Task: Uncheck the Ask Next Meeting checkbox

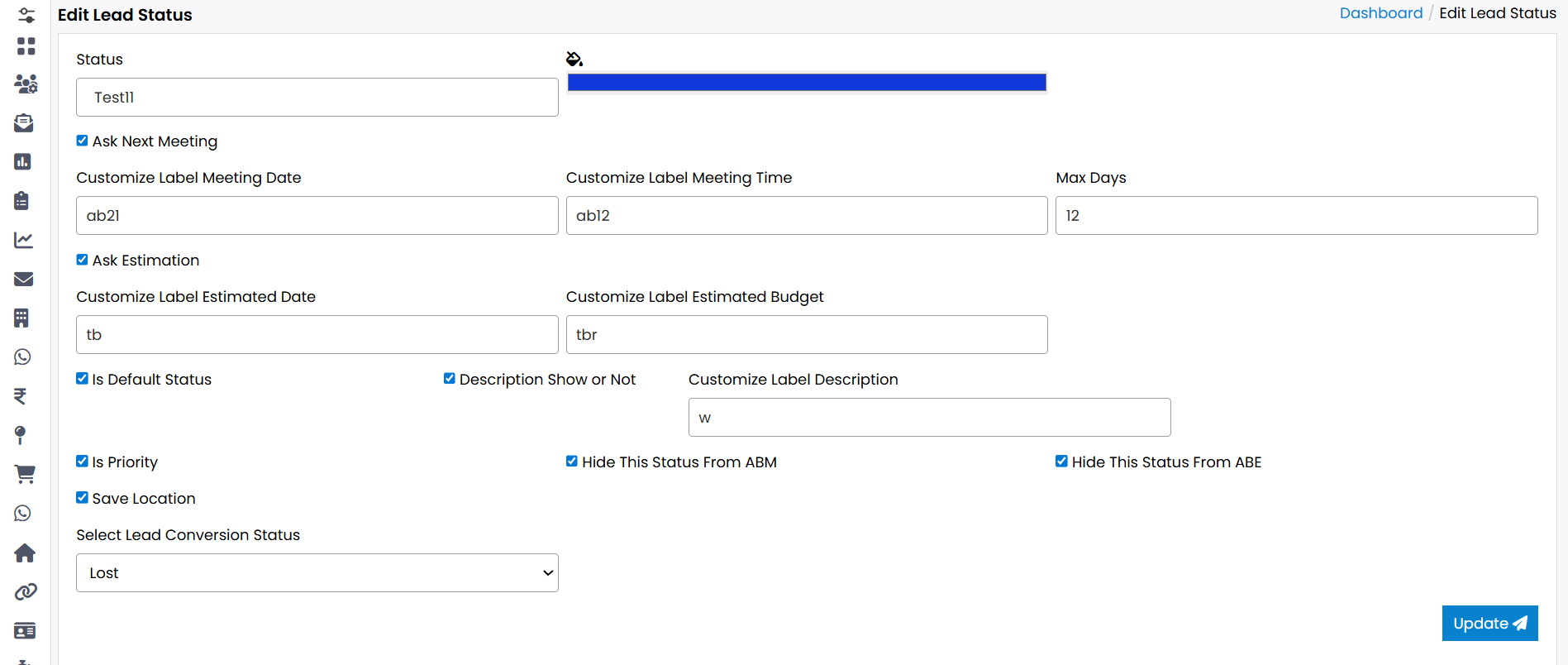Action: coord(82,141)
